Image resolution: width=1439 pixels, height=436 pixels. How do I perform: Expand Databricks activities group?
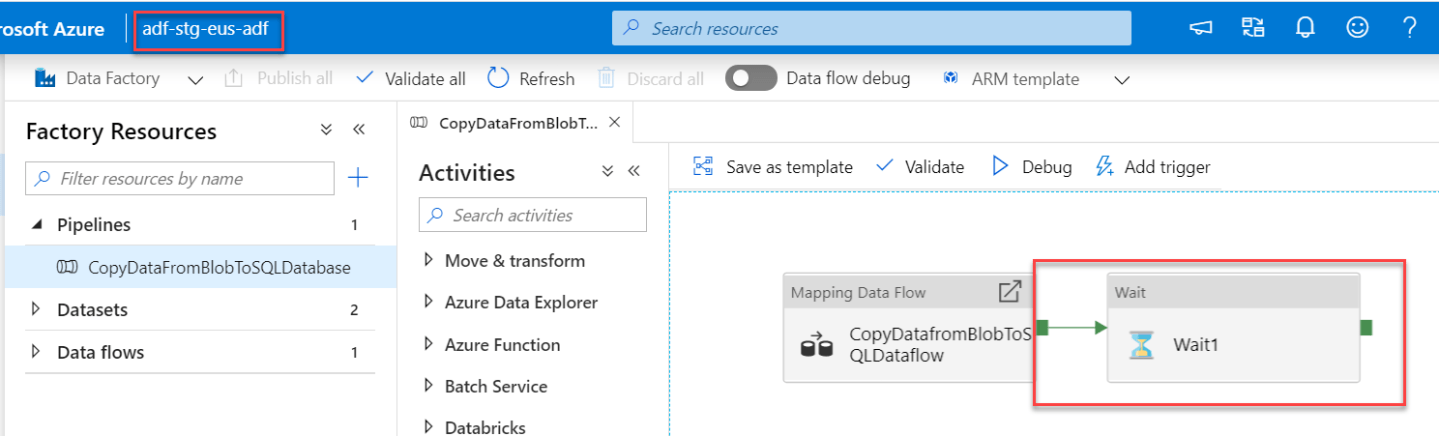429,427
